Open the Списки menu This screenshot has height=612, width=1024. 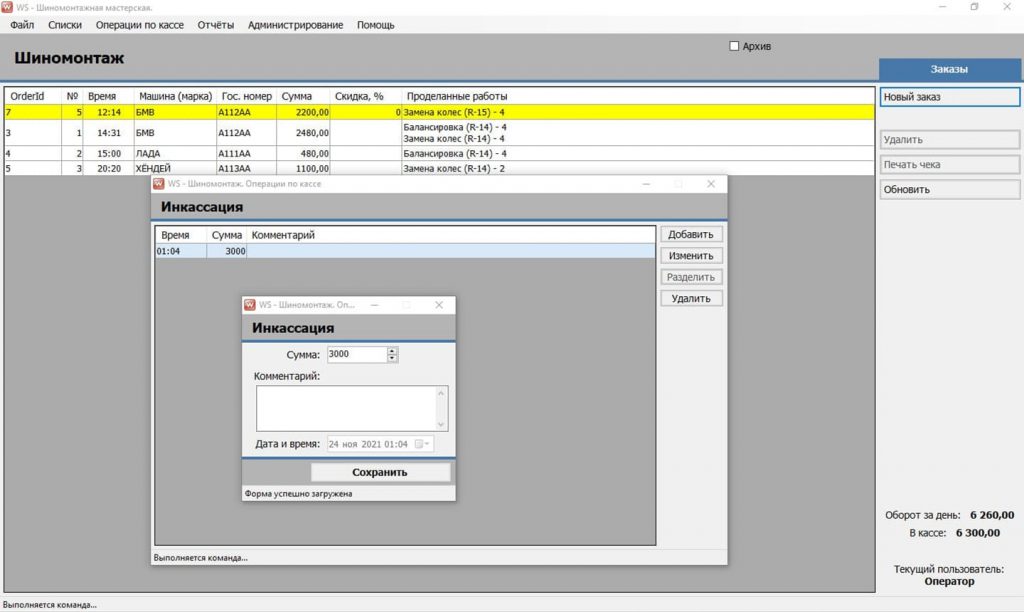[65, 25]
